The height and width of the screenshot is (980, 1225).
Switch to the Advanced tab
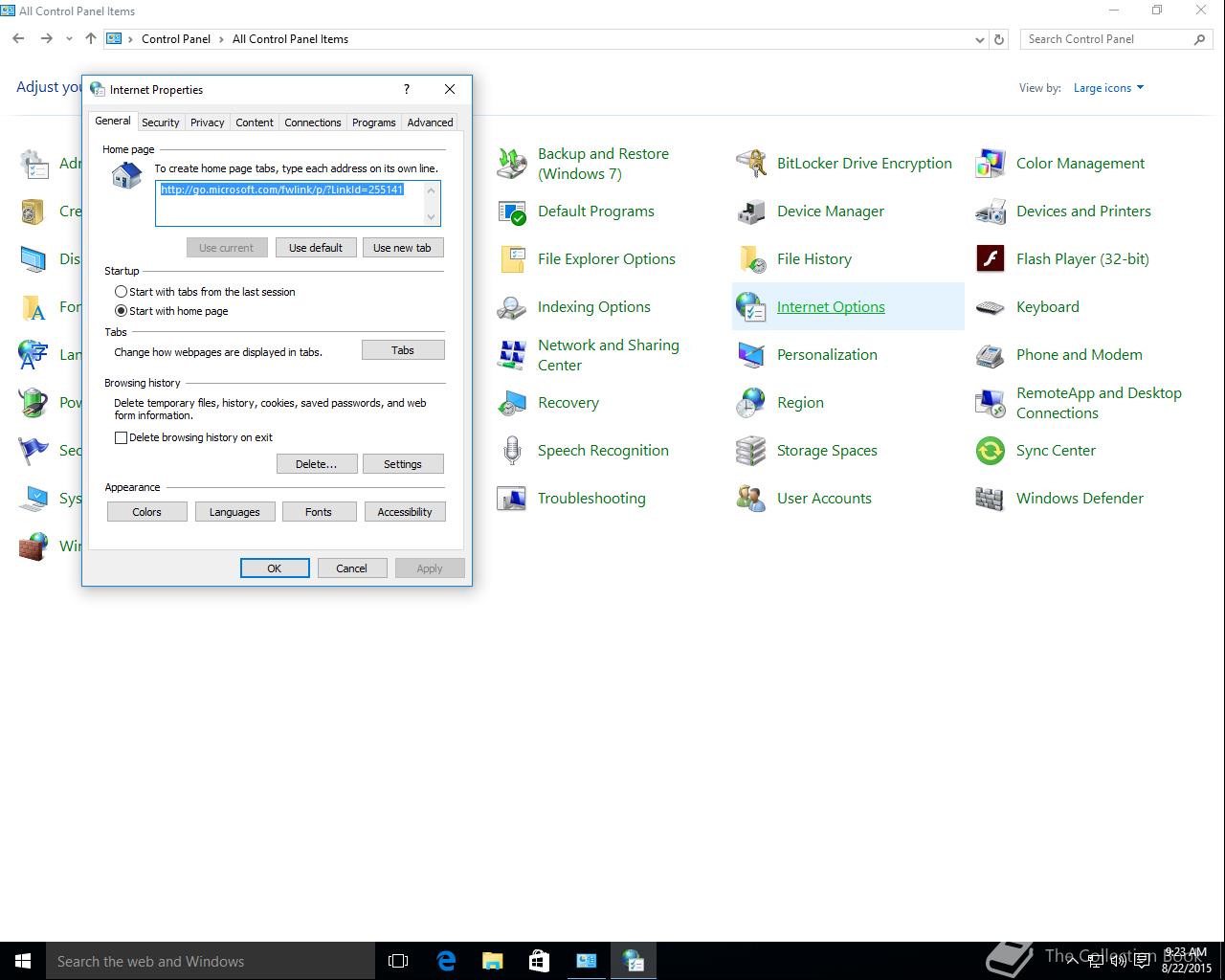click(430, 122)
